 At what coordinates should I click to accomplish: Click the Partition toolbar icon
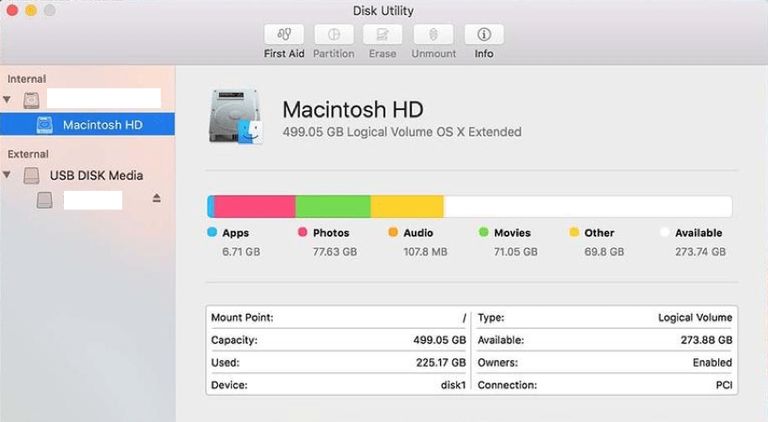point(333,35)
